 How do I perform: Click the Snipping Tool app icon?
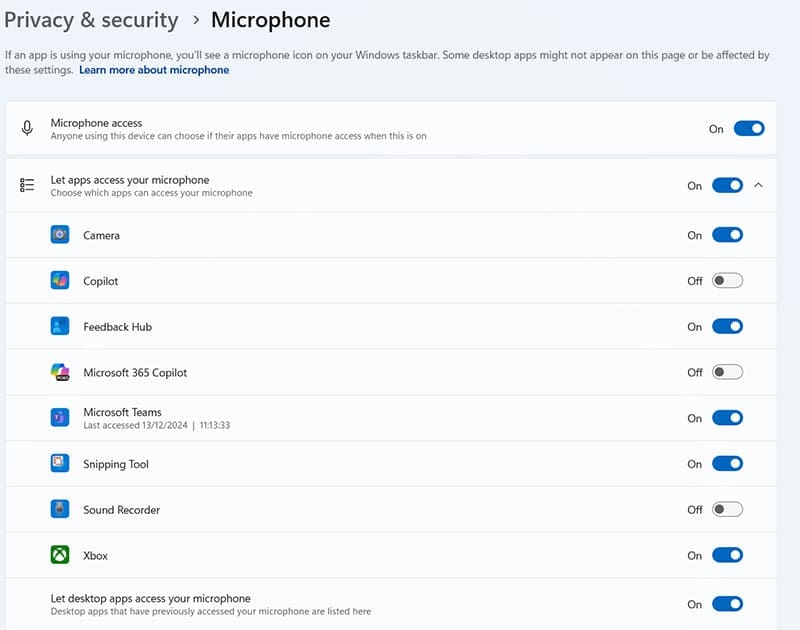click(x=60, y=464)
